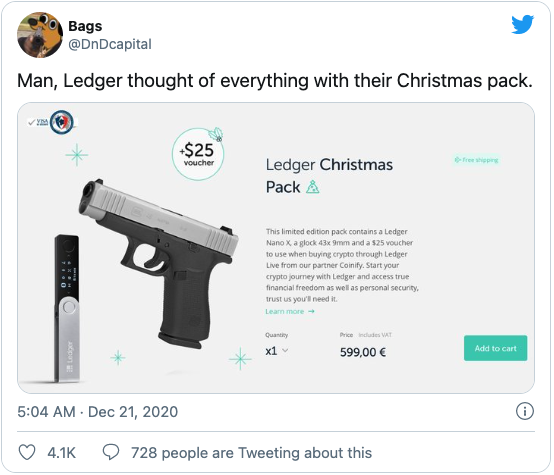Open the @DnDcapital handle

tap(110, 44)
